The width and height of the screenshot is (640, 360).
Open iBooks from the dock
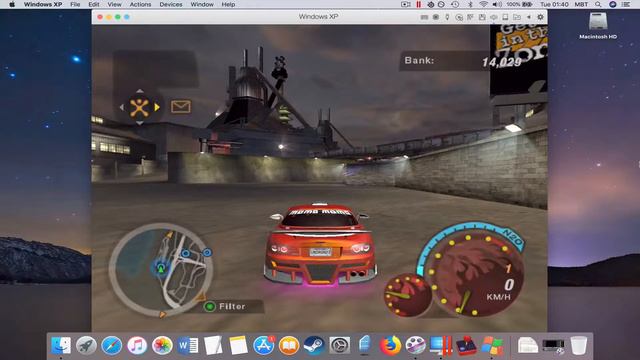tap(289, 345)
